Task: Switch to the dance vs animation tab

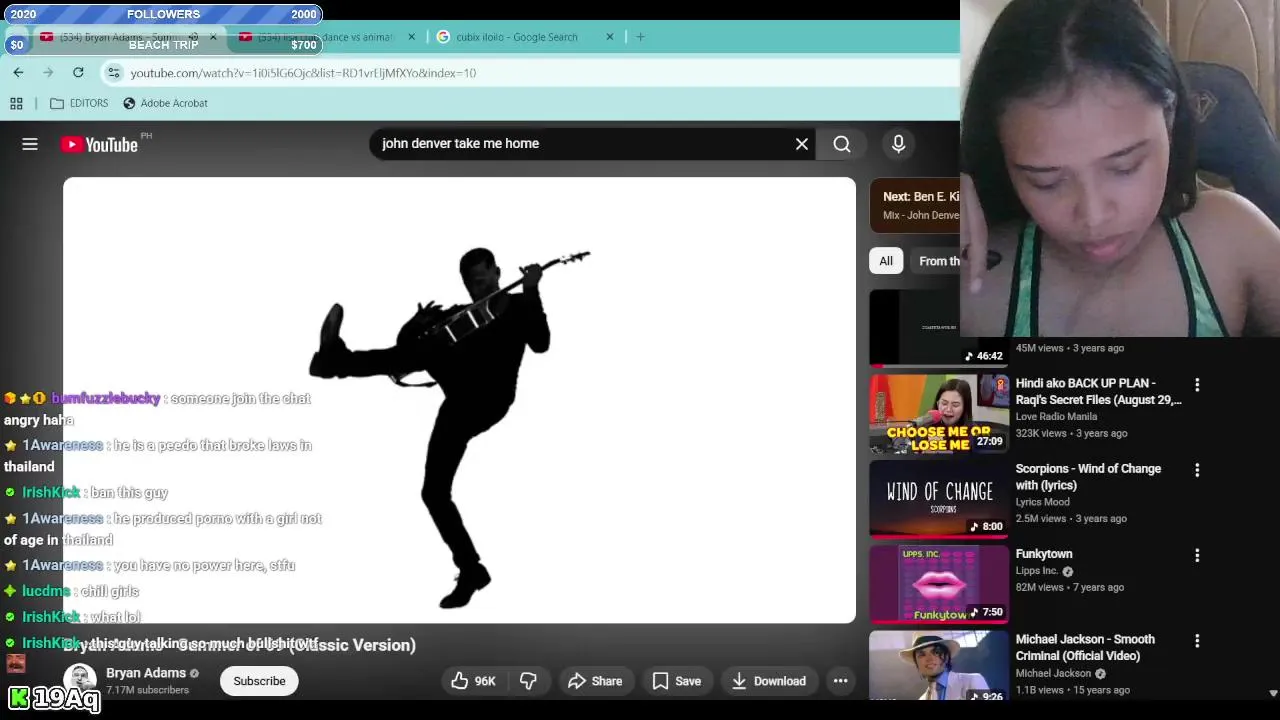Action: pyautogui.click(x=325, y=37)
